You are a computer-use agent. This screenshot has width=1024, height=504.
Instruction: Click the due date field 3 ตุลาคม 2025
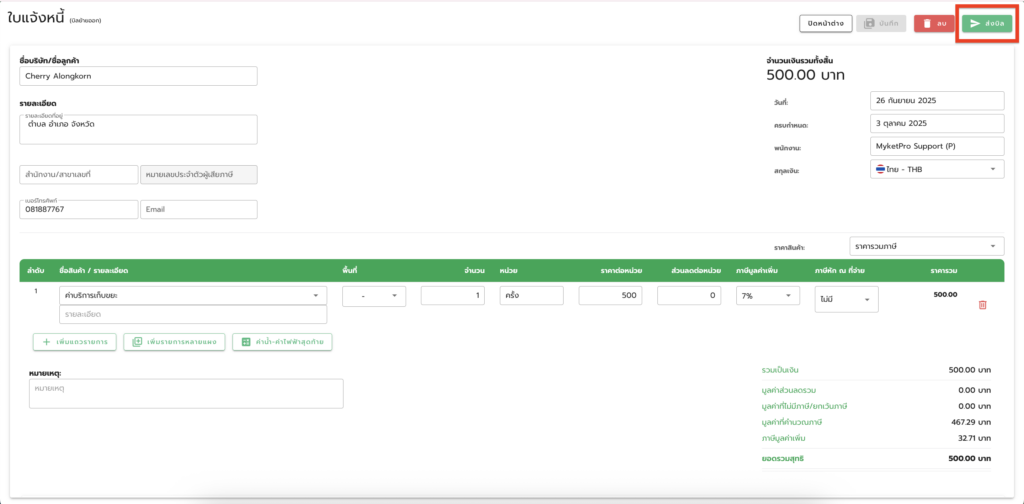(936, 124)
